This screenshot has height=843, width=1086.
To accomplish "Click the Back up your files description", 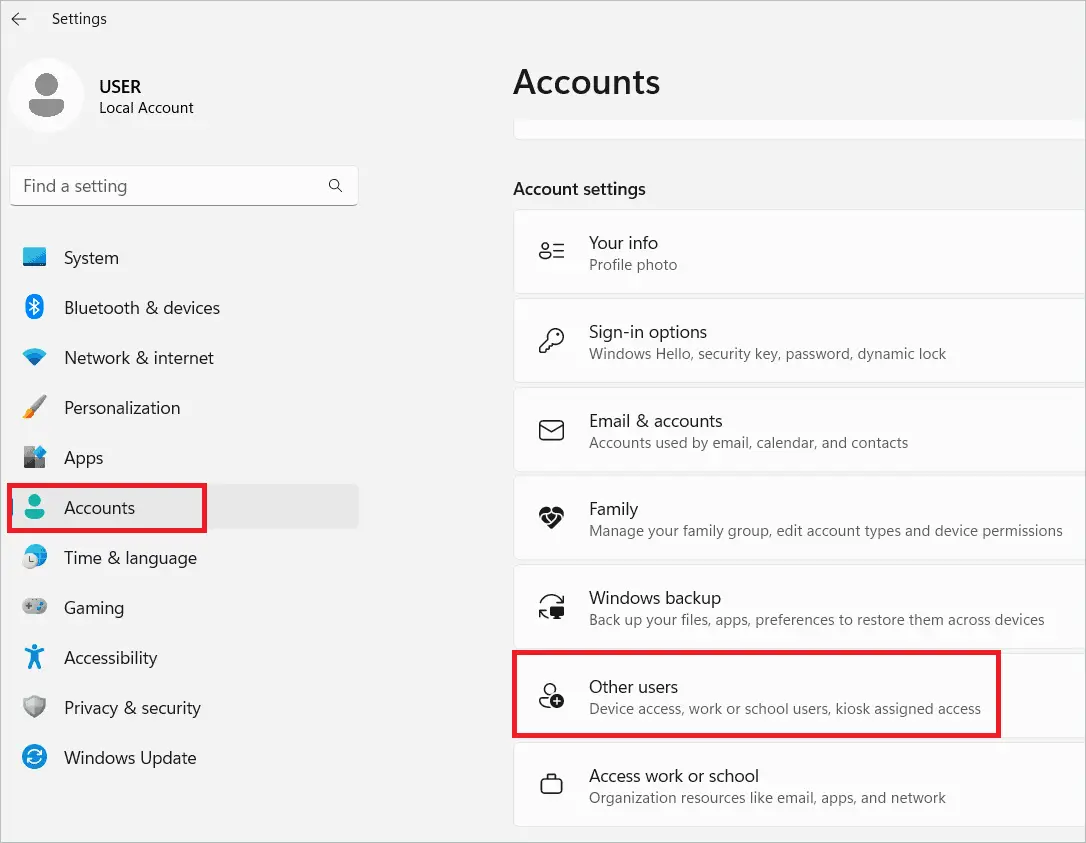I will click(817, 620).
